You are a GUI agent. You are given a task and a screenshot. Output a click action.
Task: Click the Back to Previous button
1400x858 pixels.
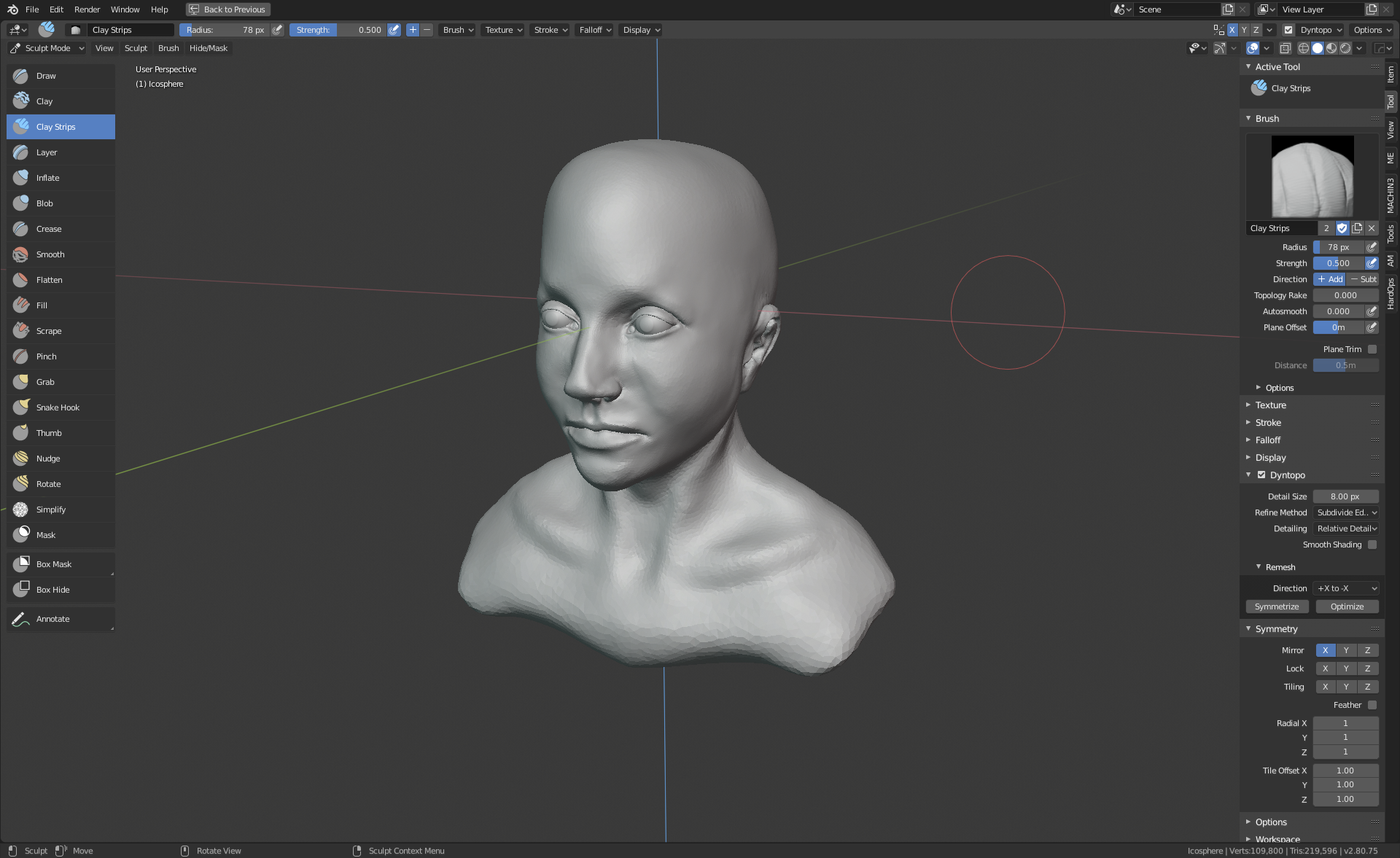(x=227, y=9)
